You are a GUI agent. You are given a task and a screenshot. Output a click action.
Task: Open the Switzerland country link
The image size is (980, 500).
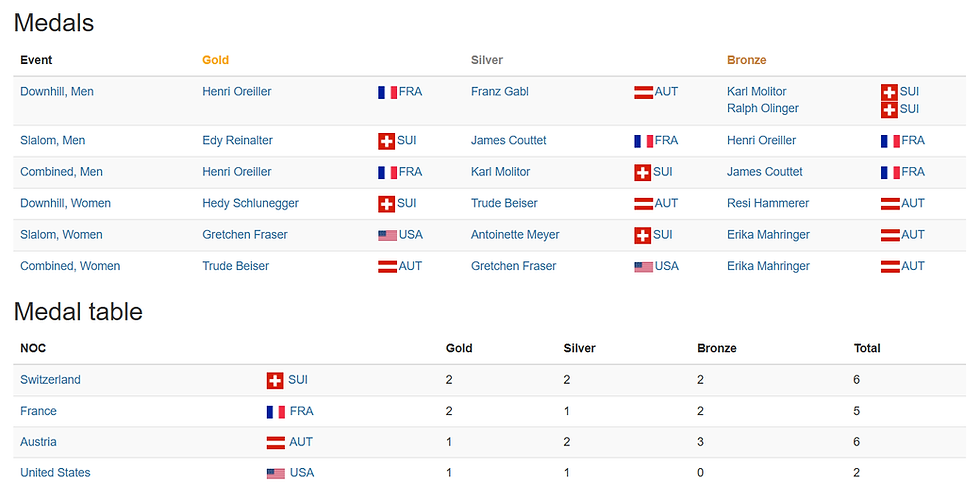50,380
